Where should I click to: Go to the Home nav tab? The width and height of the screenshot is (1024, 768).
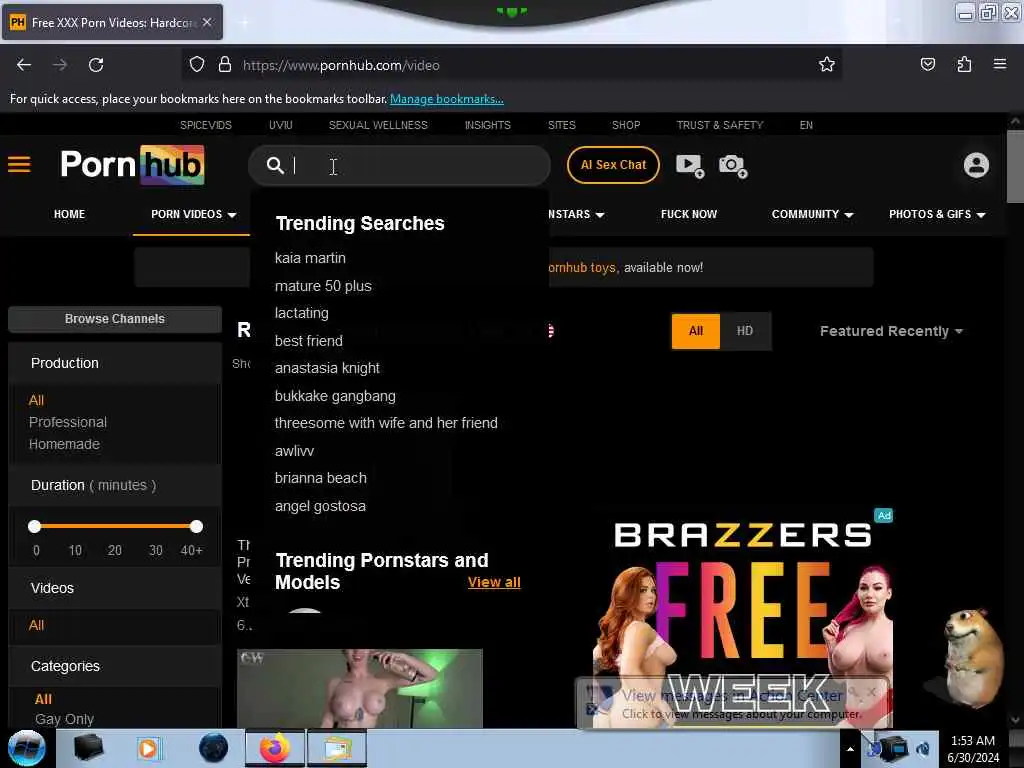[x=69, y=214]
